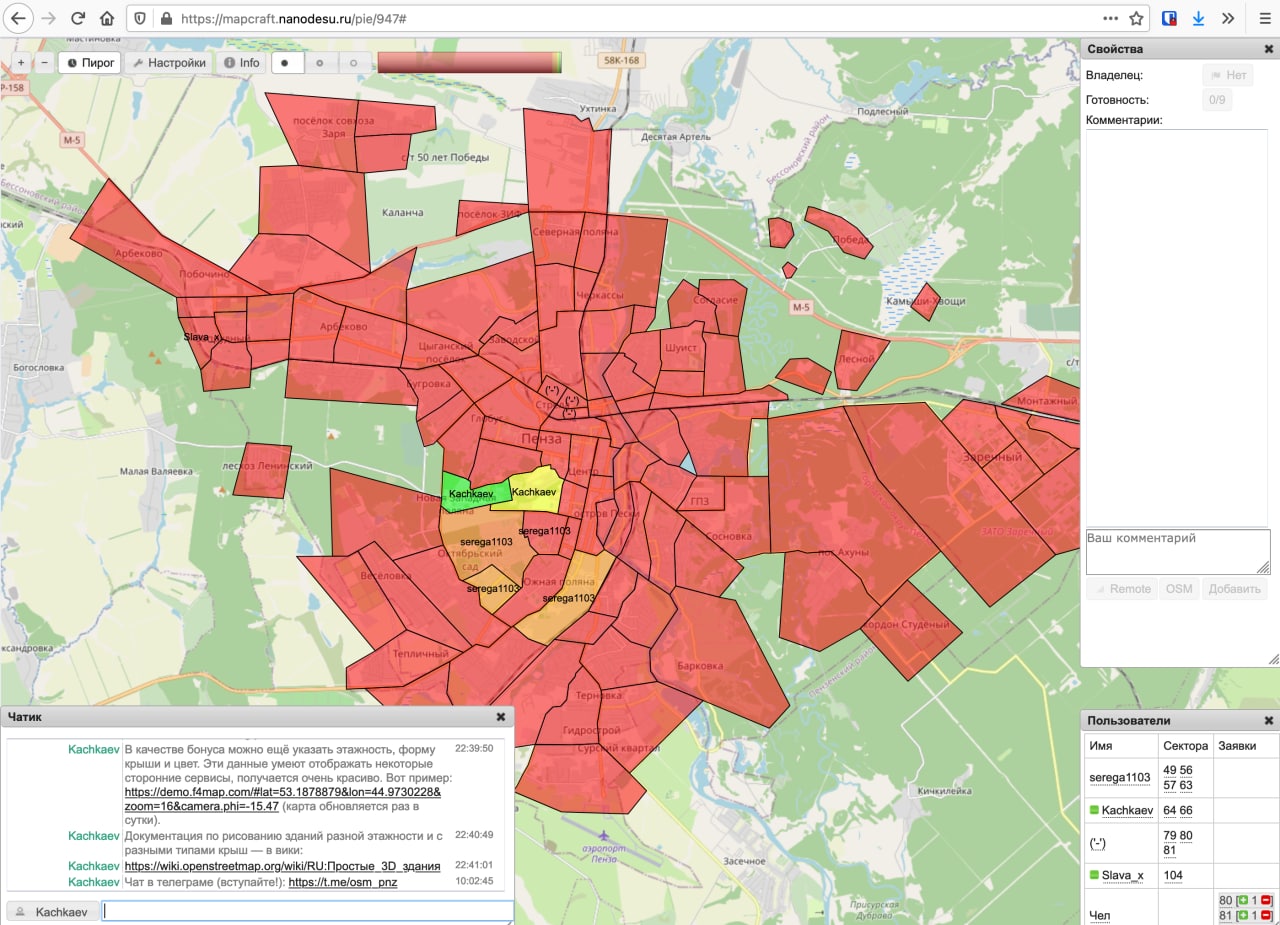Reject claim for sector 80 red minus
The width and height of the screenshot is (1280, 925).
1265,900
